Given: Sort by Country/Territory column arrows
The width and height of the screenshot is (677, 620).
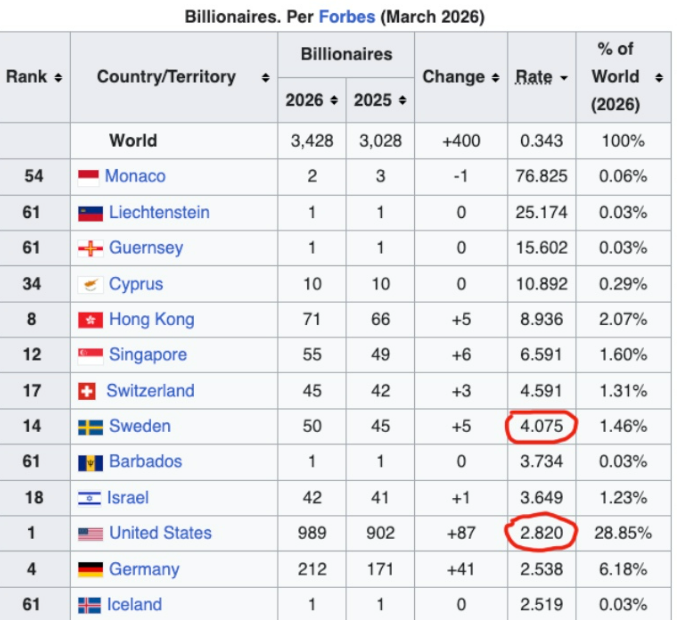Looking at the screenshot, I should tap(266, 77).
